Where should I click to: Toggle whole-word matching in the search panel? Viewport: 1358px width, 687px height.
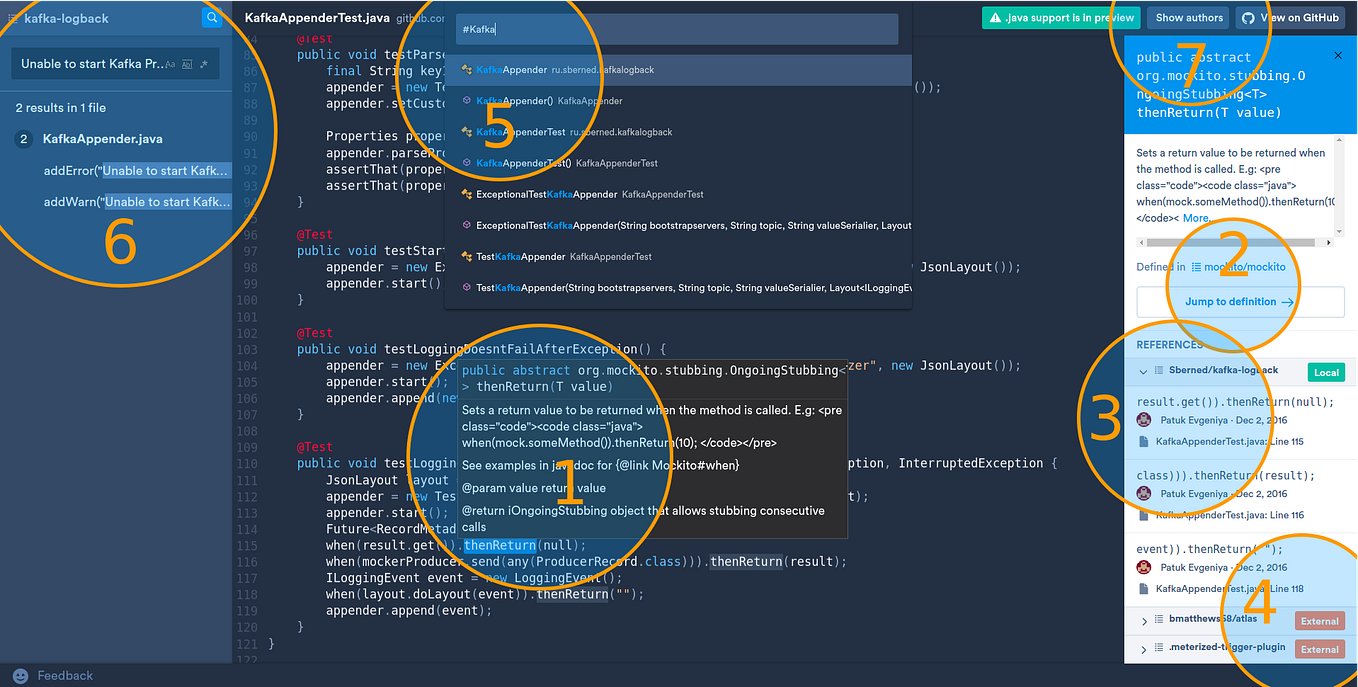187,63
